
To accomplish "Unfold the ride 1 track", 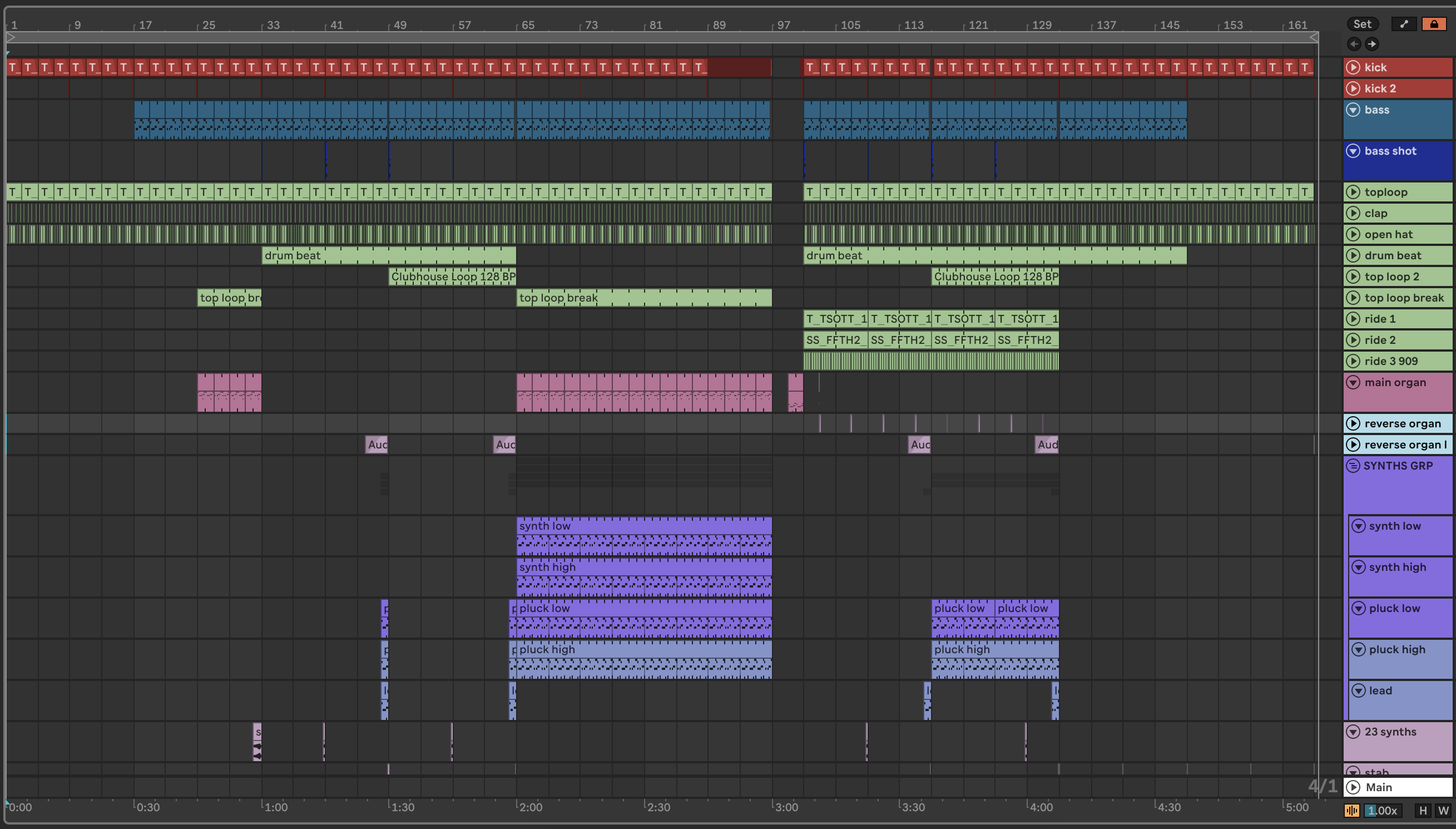I will [x=1353, y=318].
